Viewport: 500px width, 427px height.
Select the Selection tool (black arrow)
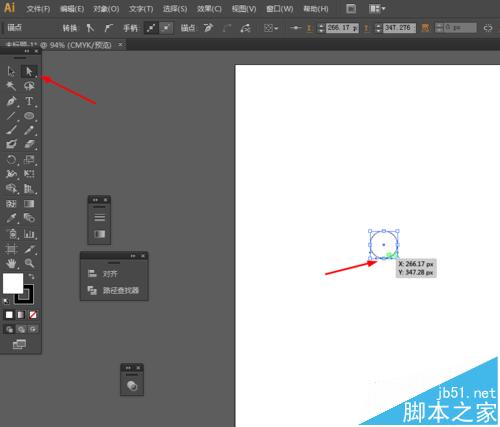pyautogui.click(x=11, y=71)
